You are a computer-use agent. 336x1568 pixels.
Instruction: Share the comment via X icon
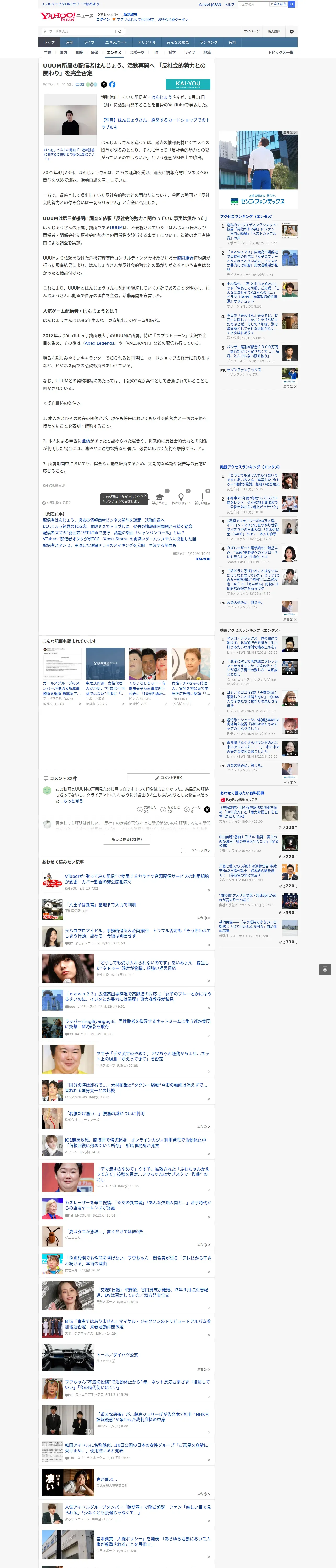tap(207, 810)
